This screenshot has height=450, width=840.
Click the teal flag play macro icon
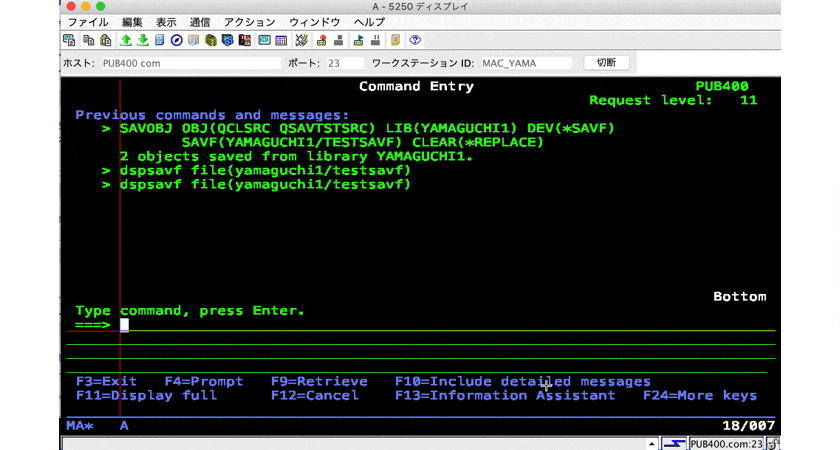[x=359, y=40]
